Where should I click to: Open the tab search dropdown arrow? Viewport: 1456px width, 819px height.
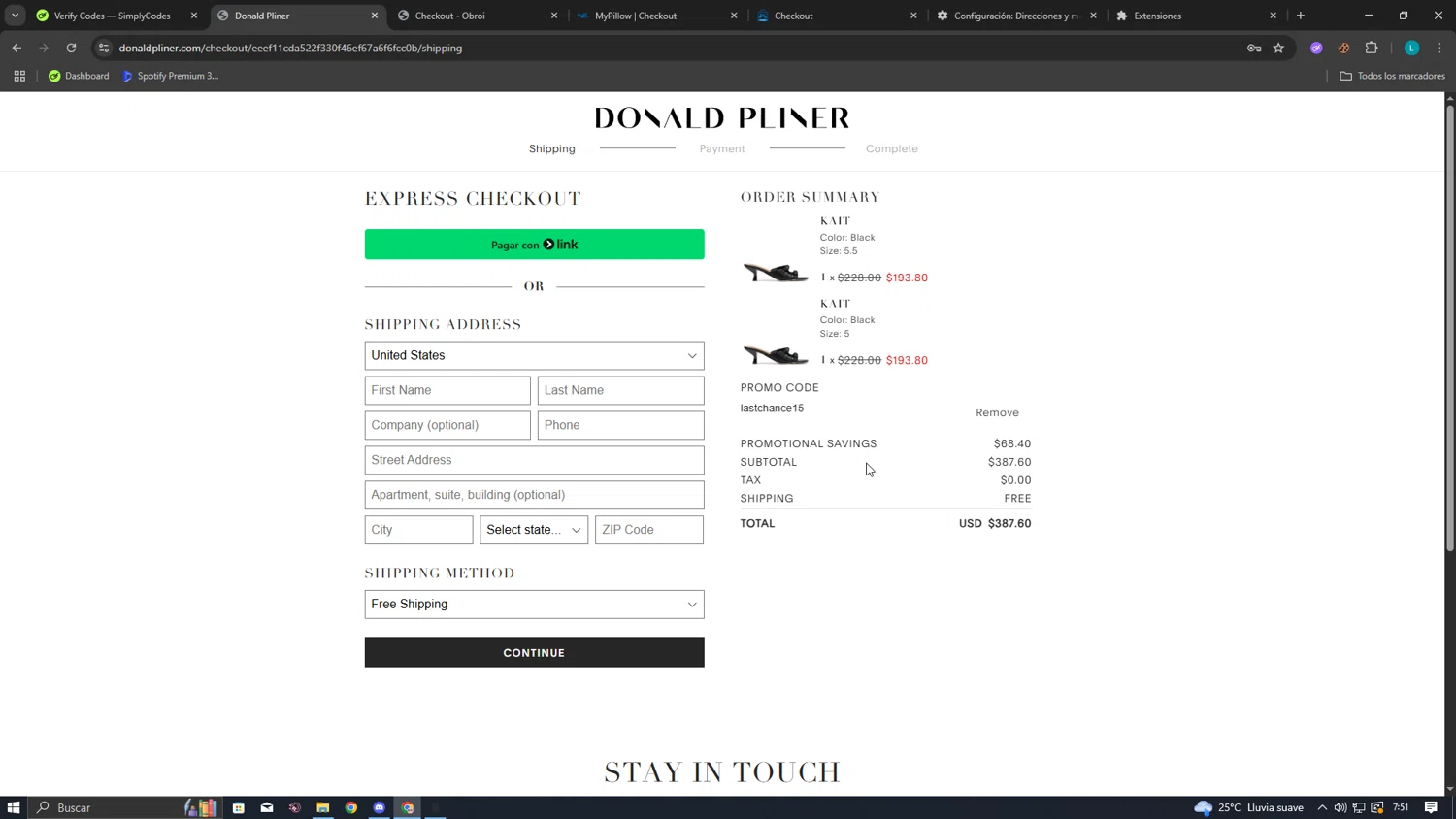(15, 16)
